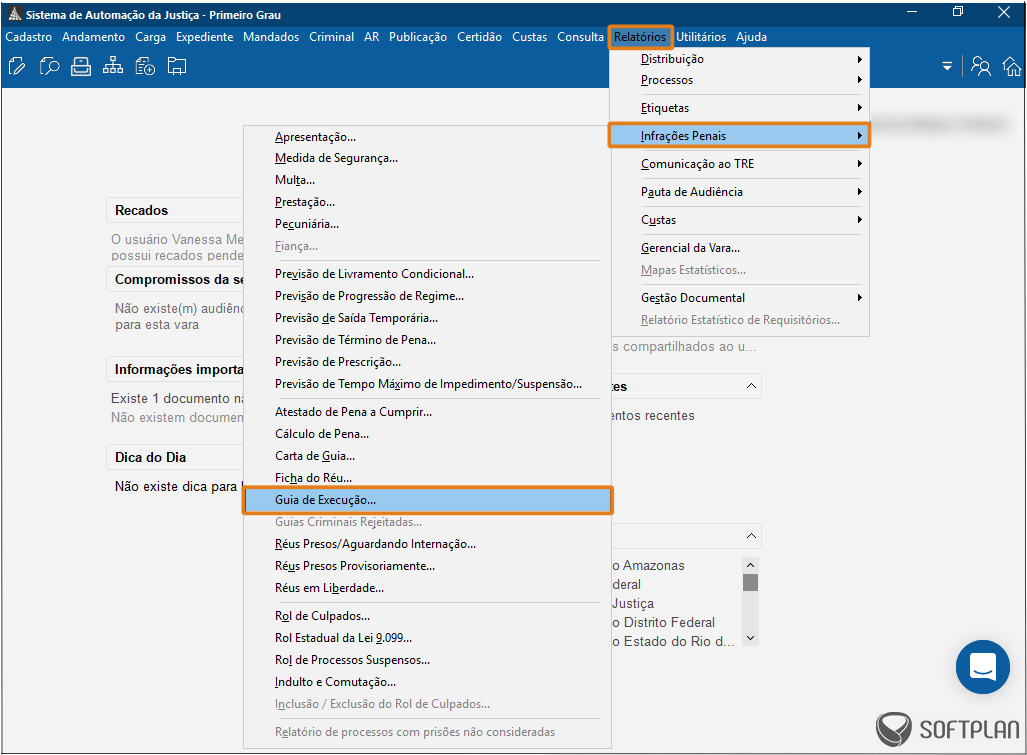Select Rol Estadual da Lei 9.099...
Viewport: 1027px width, 755px height.
[427, 638]
